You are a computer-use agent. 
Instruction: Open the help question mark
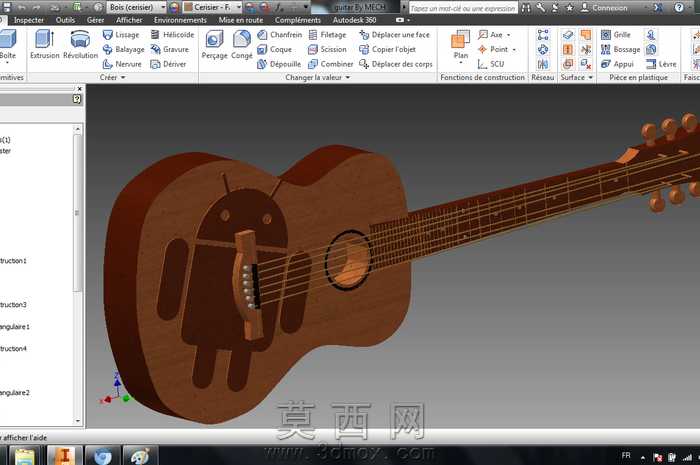679,7
